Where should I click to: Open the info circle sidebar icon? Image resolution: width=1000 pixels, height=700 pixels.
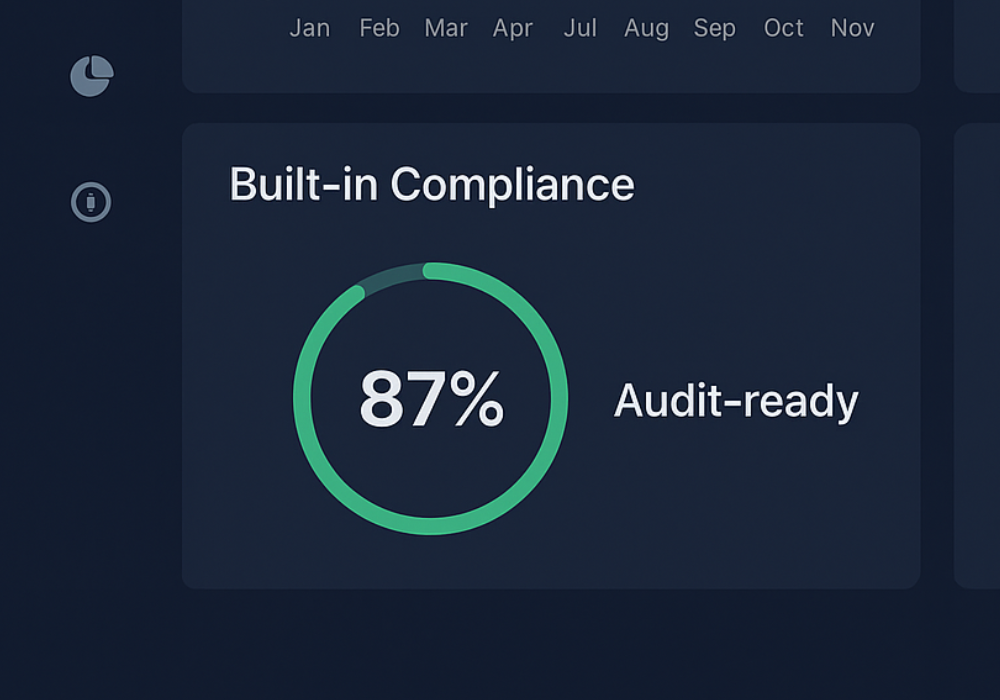point(91,202)
